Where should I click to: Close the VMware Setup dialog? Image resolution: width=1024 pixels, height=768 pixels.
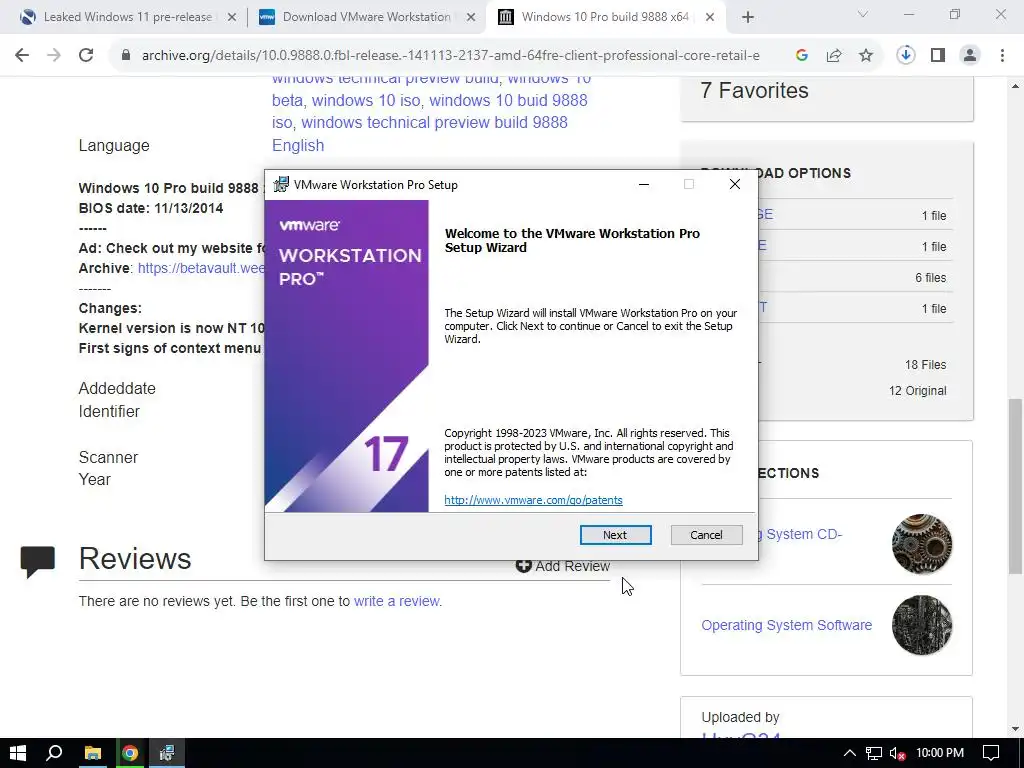(734, 184)
